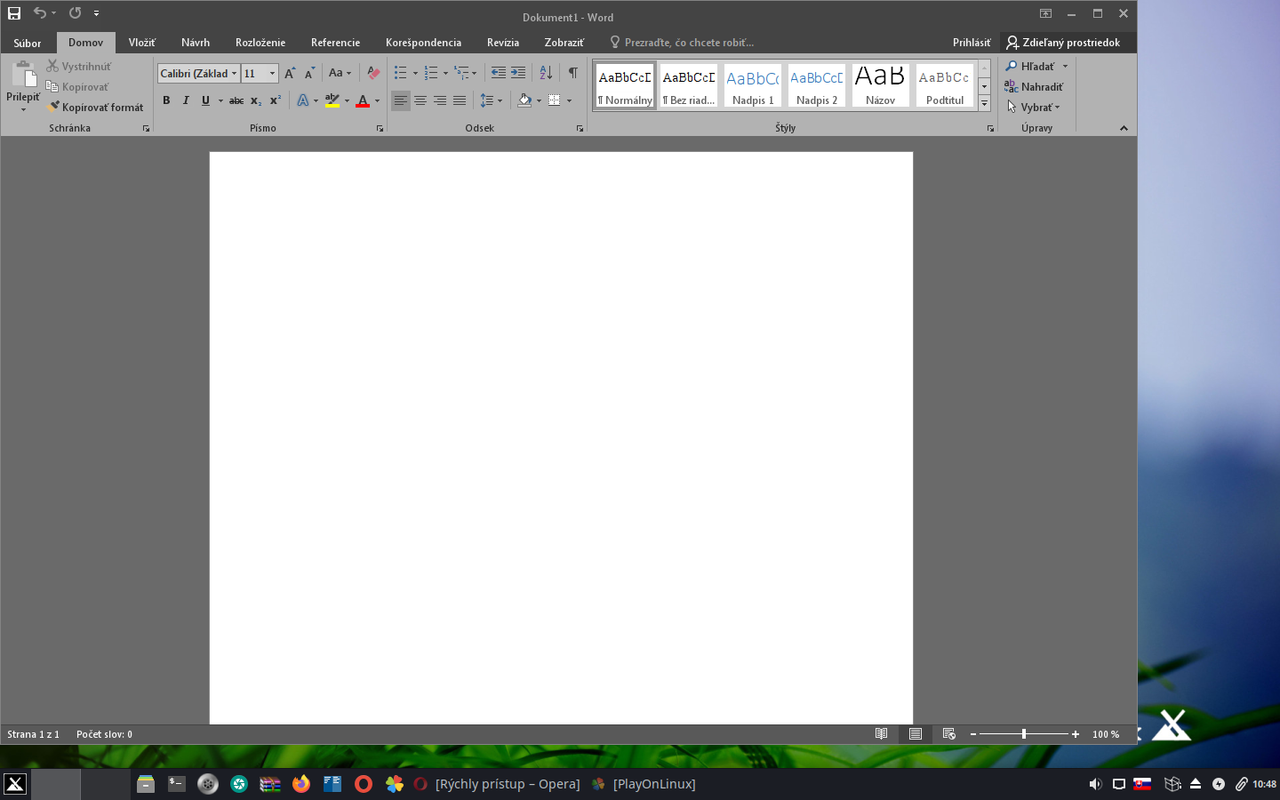The width and height of the screenshot is (1280, 800).
Task: Open the Súbor tab
Action: tap(27, 43)
